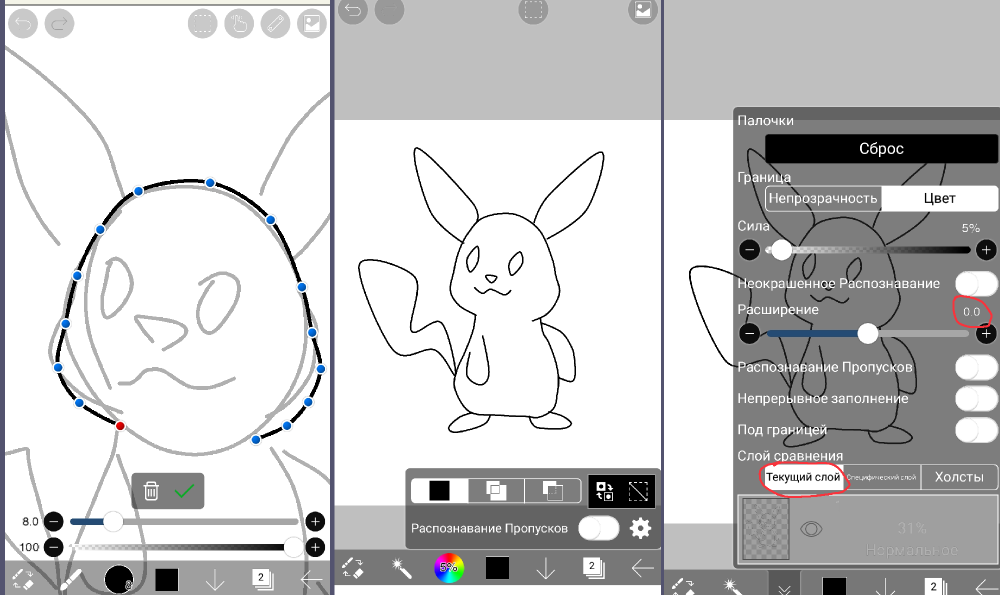Tap the swap-shapes icon in the black box

[x=605, y=491]
